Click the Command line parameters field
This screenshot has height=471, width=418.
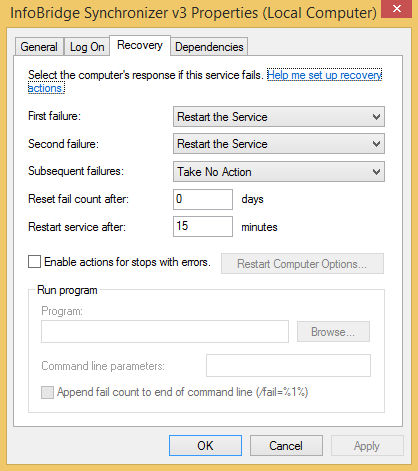[x=288, y=365]
